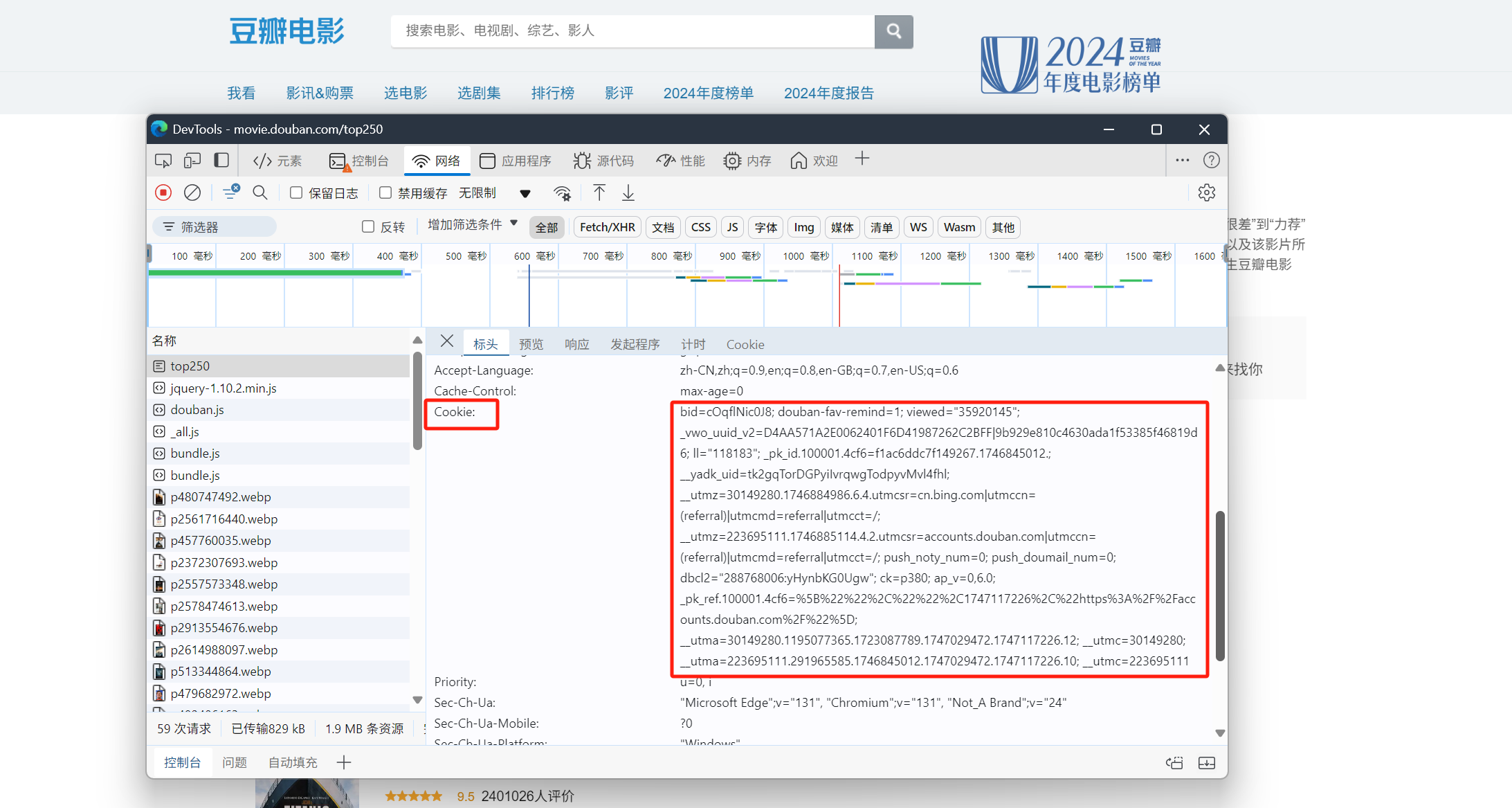
Task: Clear the network log
Action: pos(192,192)
